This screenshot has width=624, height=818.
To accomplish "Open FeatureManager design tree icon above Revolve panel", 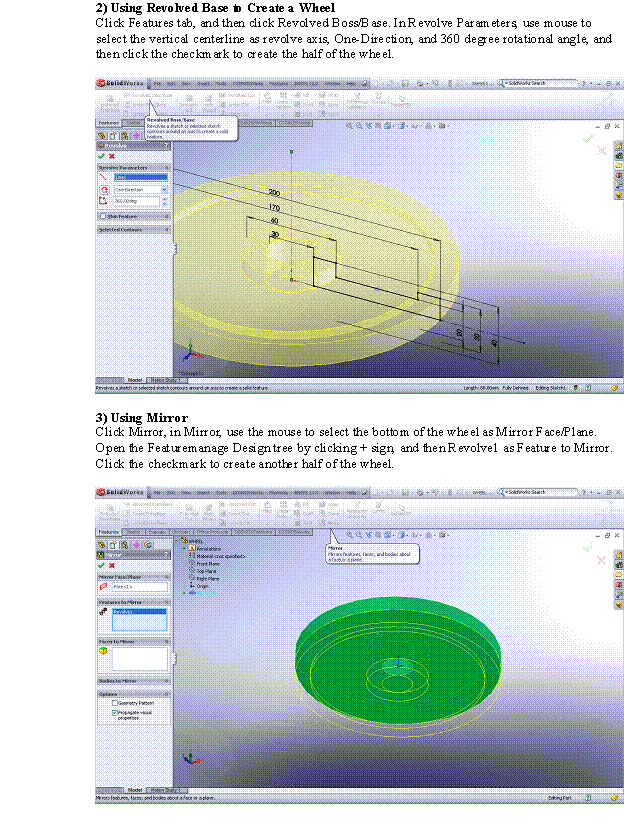I will 102,136.
